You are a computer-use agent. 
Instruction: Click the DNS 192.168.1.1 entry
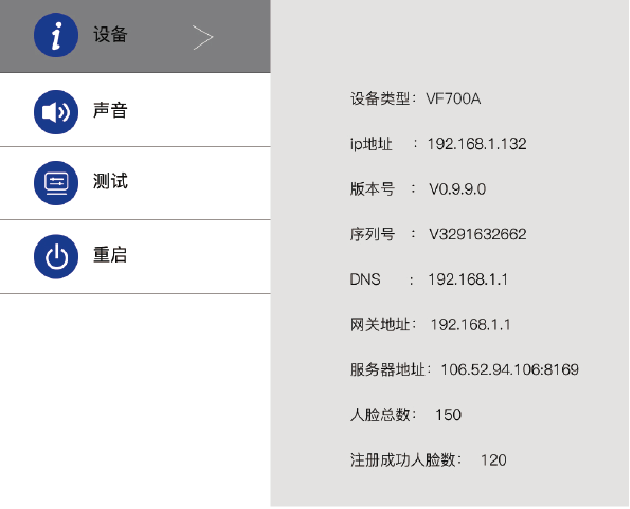click(x=468, y=280)
